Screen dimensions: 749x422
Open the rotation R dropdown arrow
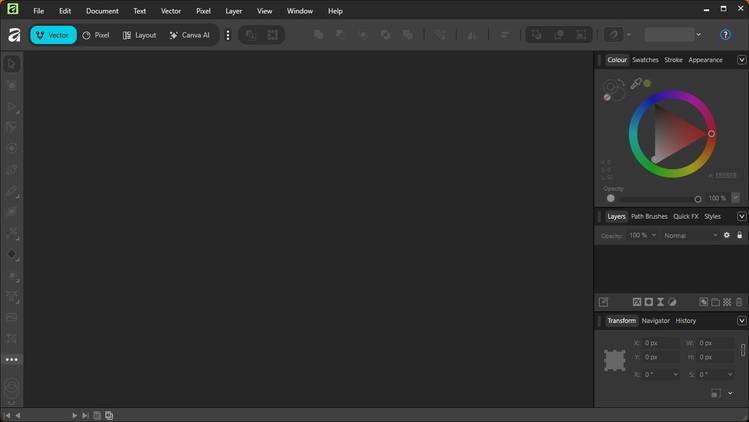(x=675, y=375)
